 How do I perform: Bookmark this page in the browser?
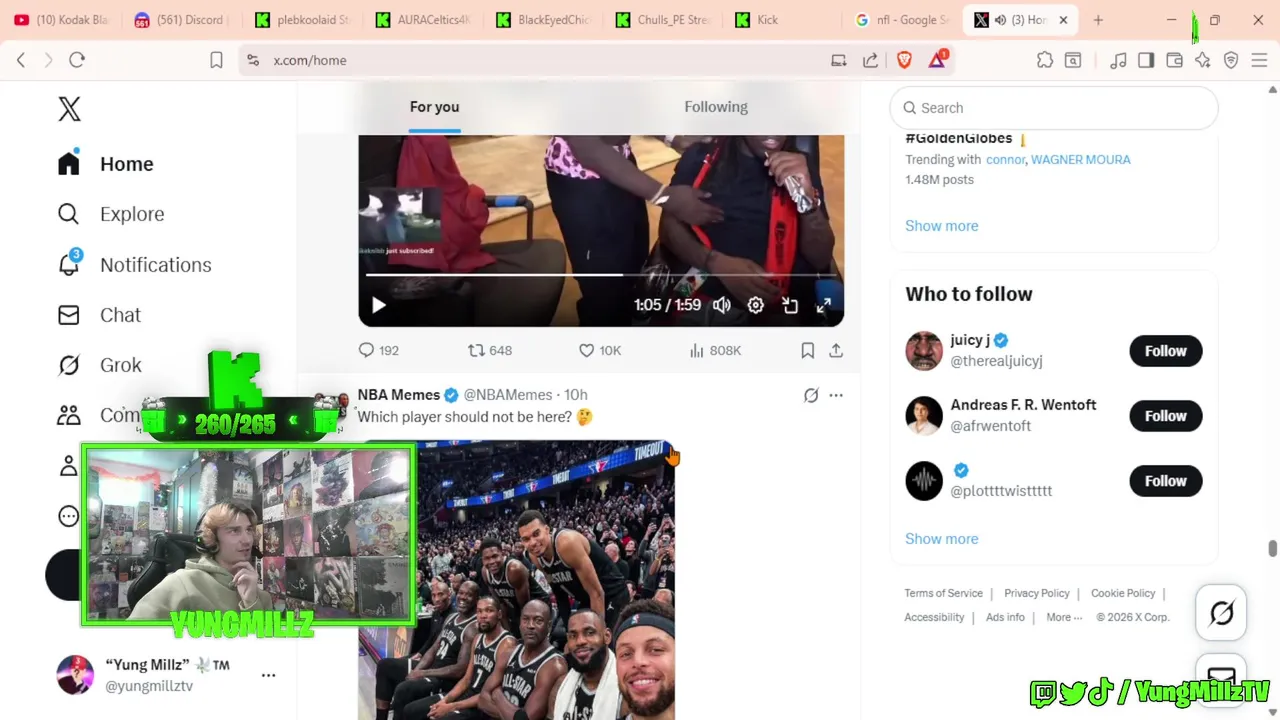tap(216, 60)
